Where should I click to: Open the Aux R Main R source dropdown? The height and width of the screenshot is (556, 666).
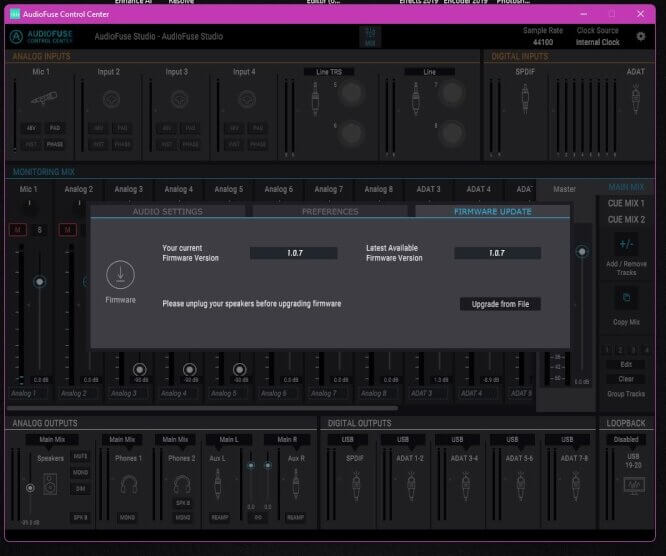point(287,440)
